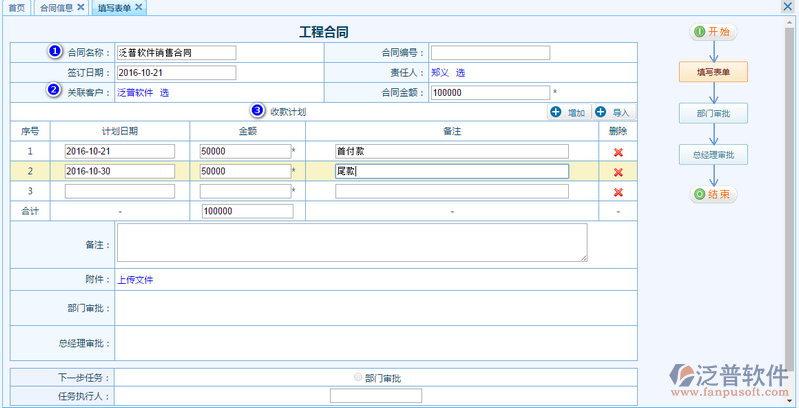The height and width of the screenshot is (408, 799).
Task: Click the 工程合同 form title
Action: point(324,33)
